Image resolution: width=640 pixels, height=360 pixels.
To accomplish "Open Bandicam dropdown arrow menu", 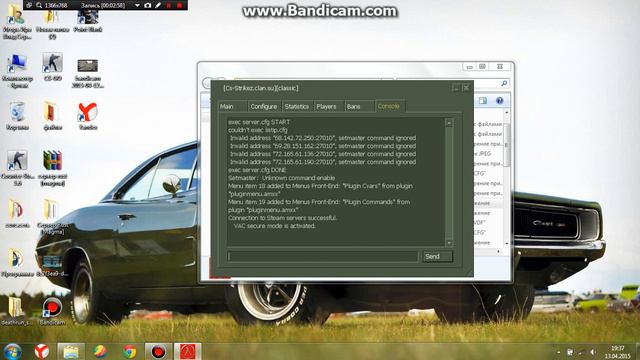I will (137, 5).
